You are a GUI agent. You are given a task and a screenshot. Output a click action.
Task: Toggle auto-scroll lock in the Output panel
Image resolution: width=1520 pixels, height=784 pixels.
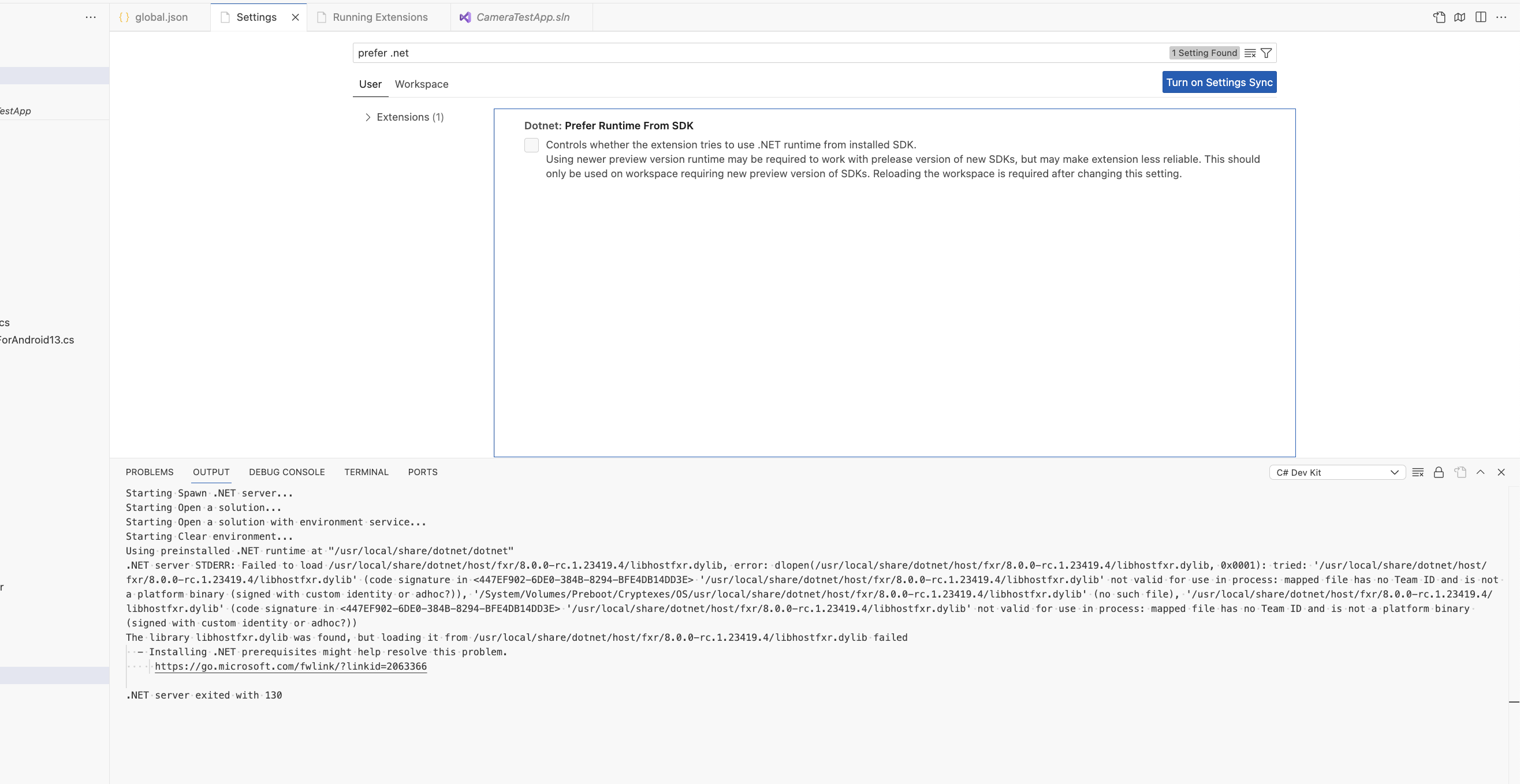1439,472
